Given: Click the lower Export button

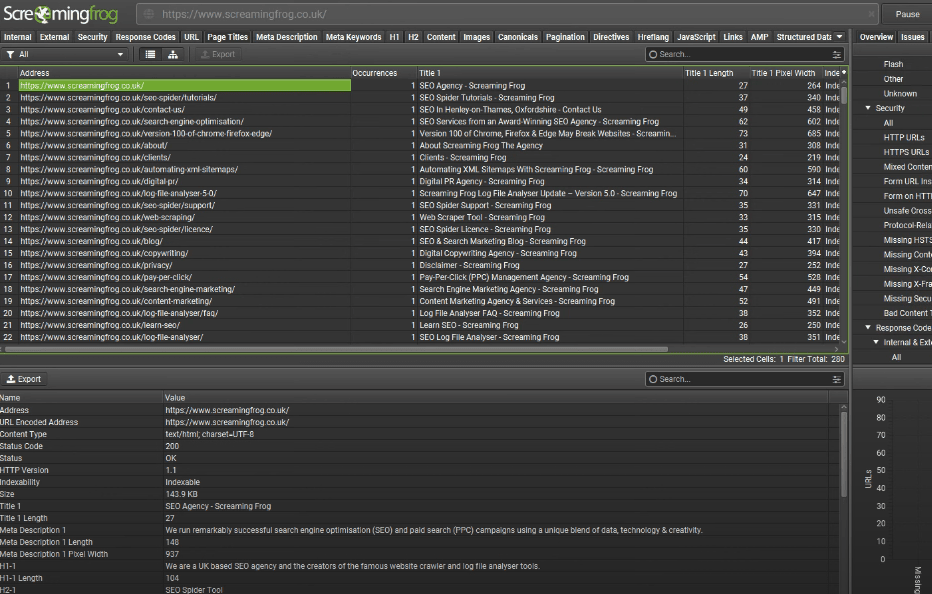Looking at the screenshot, I should [x=24, y=379].
